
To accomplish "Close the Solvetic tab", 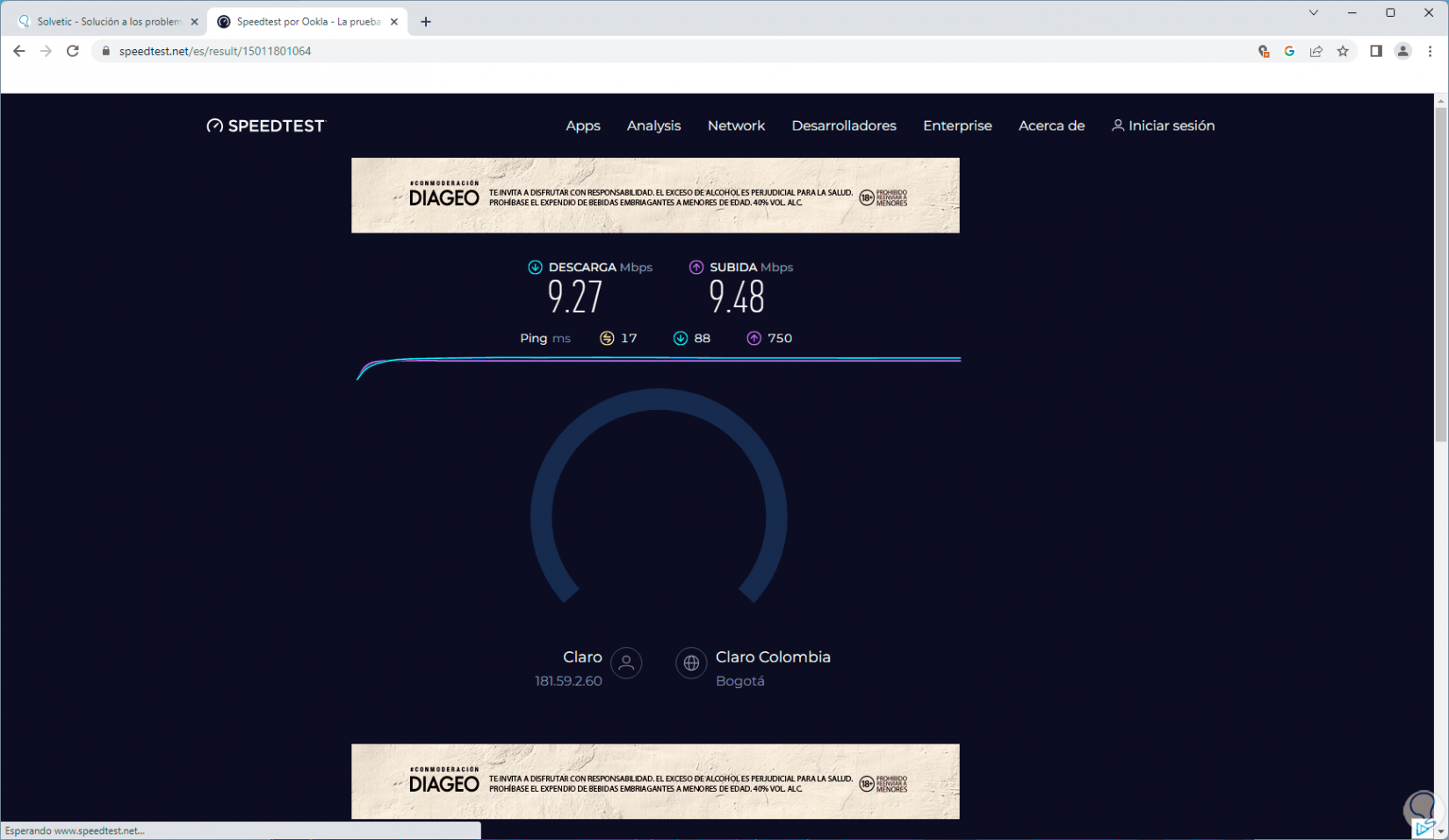I will 195,22.
